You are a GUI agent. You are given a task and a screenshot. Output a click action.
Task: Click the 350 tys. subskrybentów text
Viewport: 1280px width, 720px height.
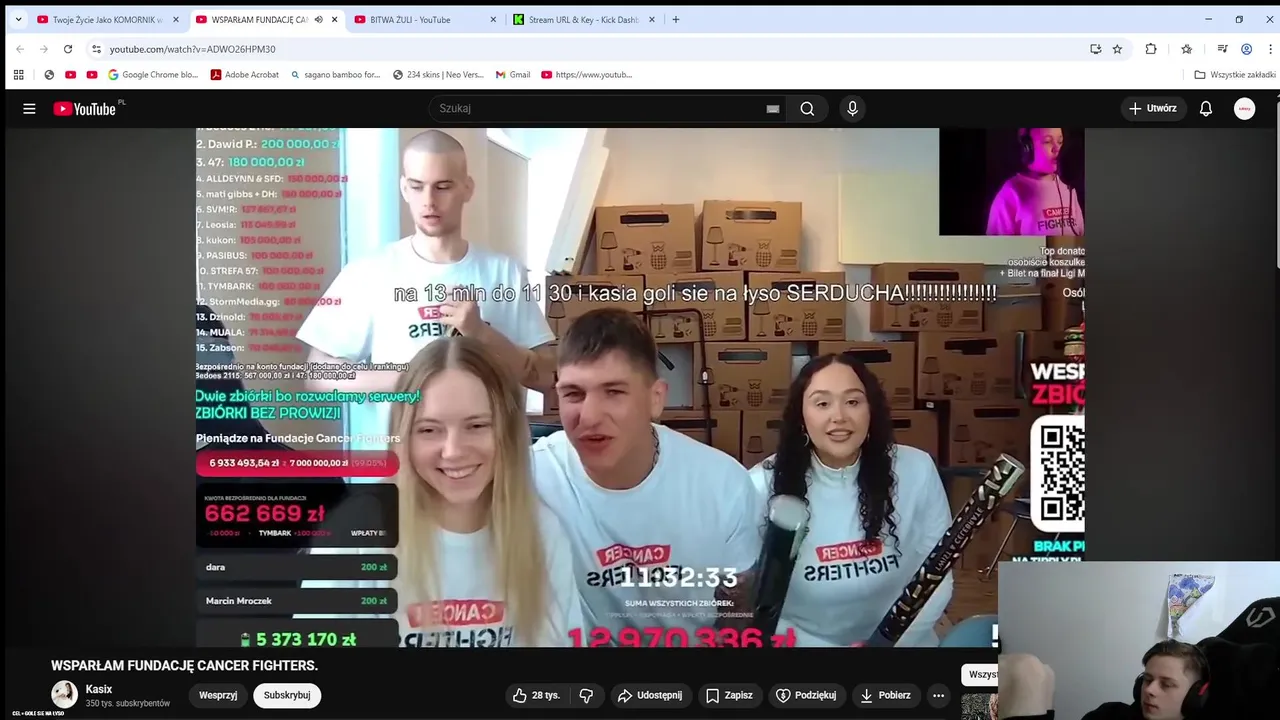point(128,704)
